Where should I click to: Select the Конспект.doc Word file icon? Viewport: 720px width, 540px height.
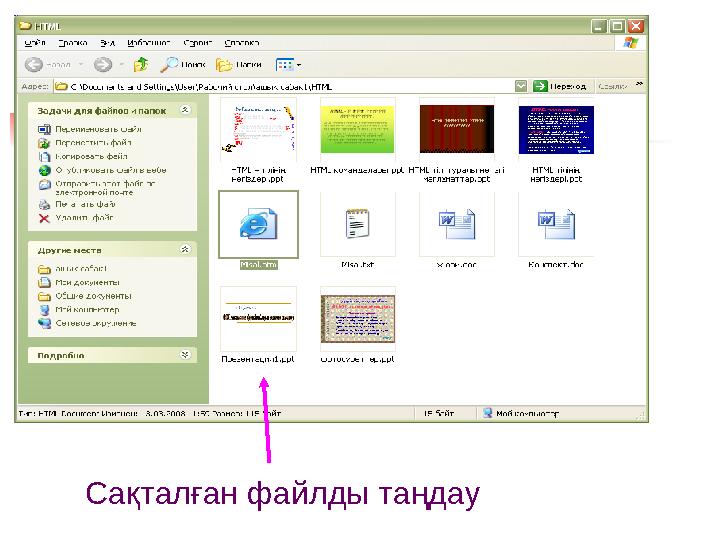[556, 224]
